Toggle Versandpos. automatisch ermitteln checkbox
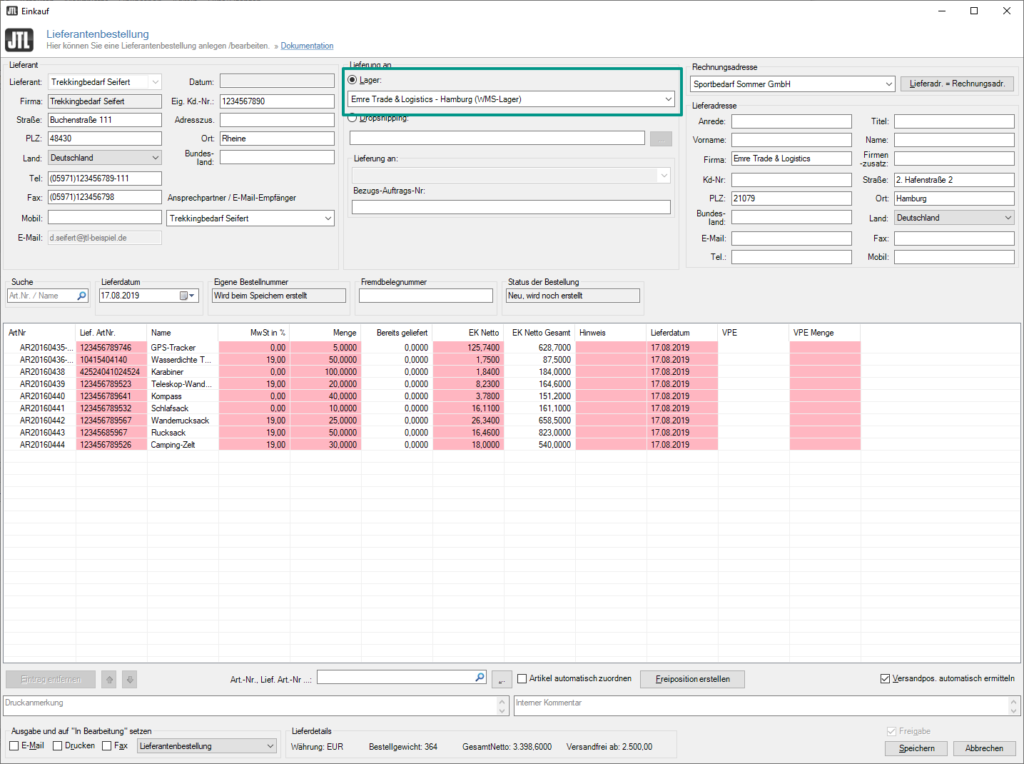1024x764 pixels. (x=884, y=679)
